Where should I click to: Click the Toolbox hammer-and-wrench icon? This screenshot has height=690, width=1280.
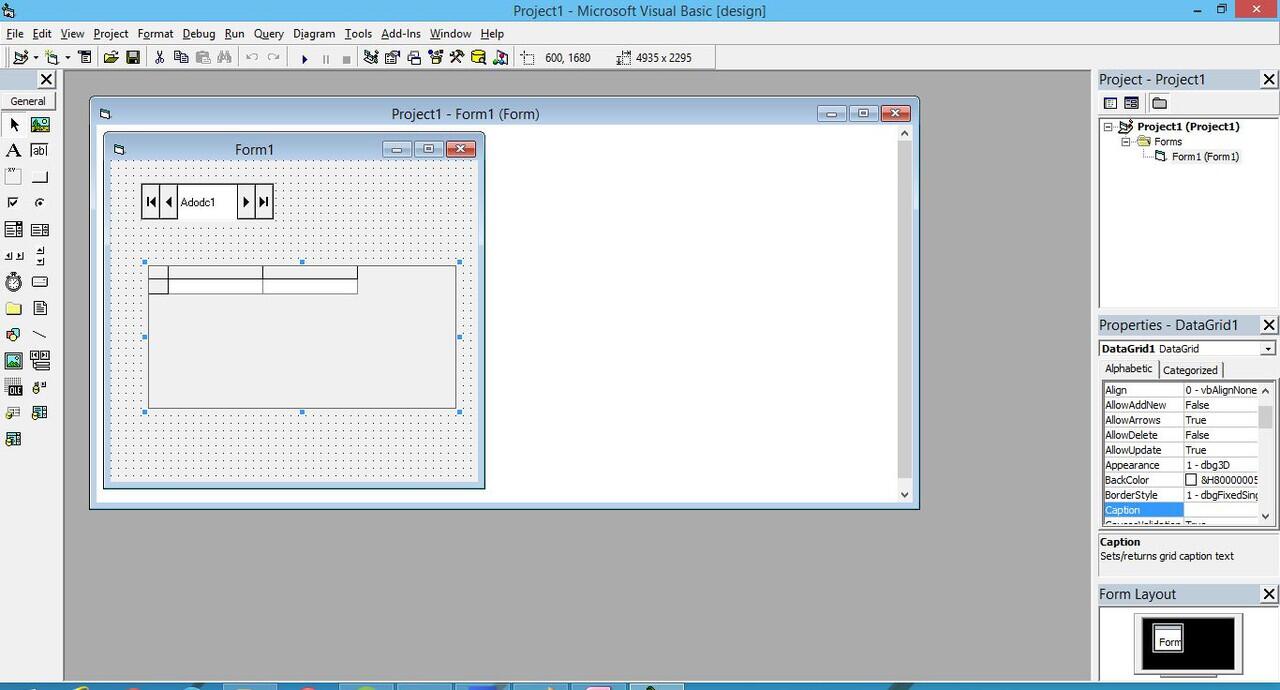pyautogui.click(x=457, y=58)
